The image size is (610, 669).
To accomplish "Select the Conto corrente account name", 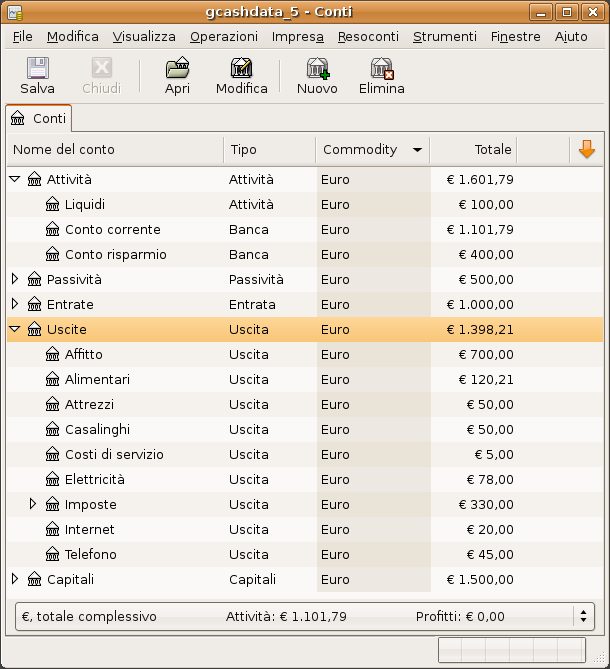I will (113, 230).
